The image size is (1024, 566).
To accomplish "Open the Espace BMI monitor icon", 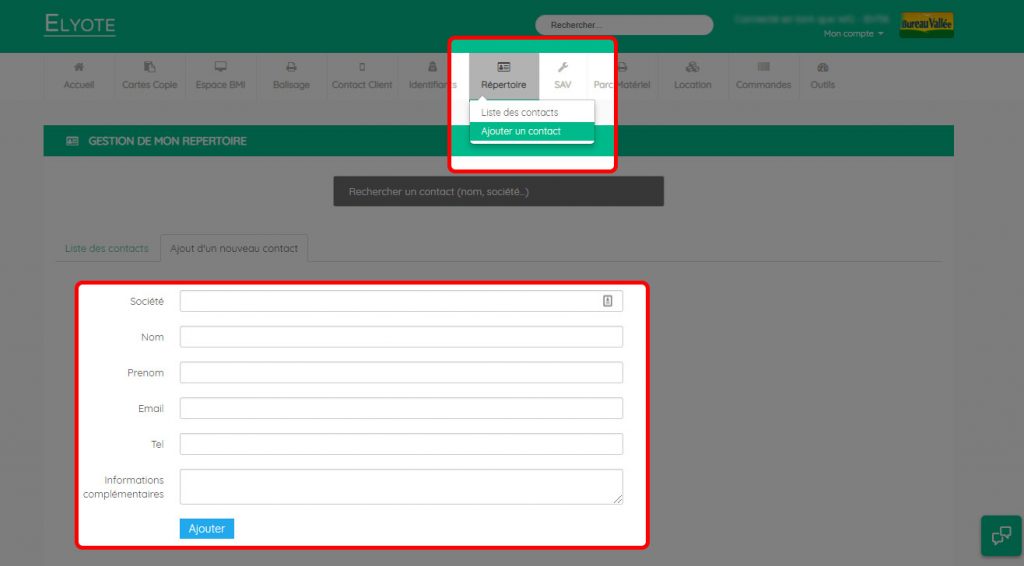I will point(221,67).
